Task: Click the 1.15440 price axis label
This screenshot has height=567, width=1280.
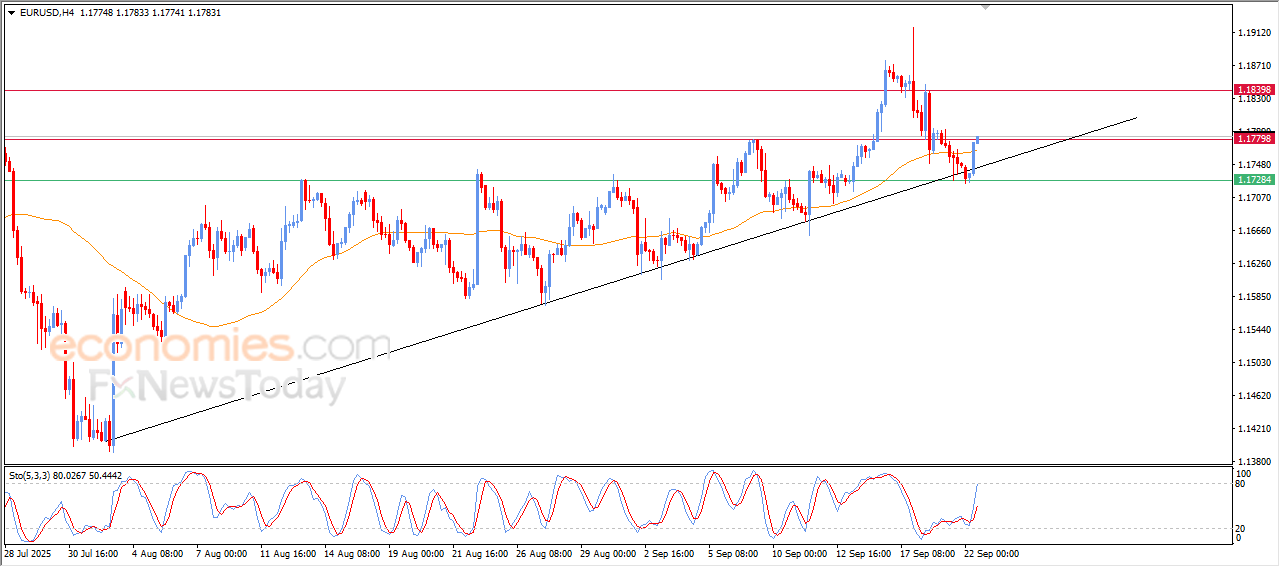Action: pyautogui.click(x=1254, y=330)
